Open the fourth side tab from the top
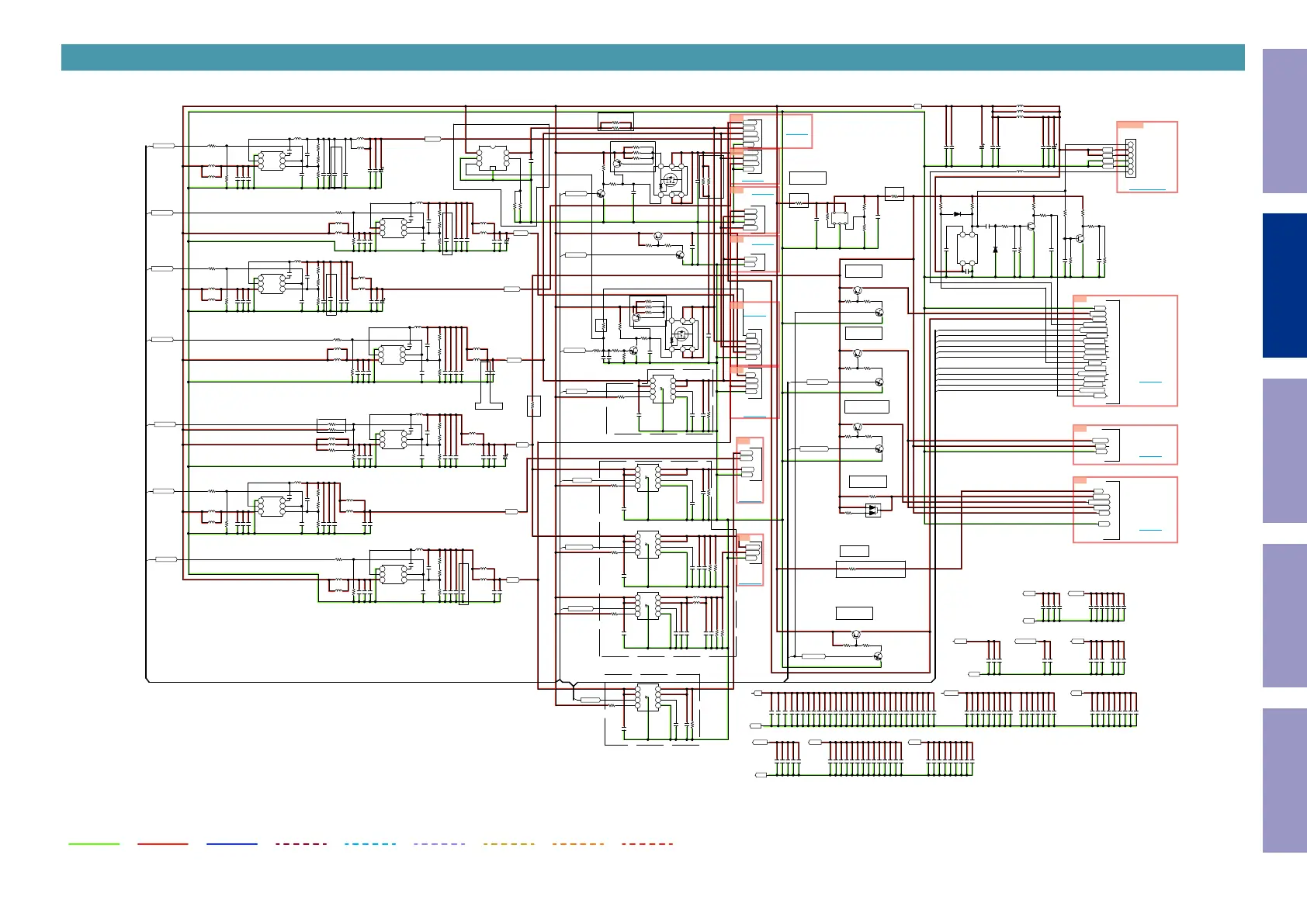 pyautogui.click(x=1284, y=615)
